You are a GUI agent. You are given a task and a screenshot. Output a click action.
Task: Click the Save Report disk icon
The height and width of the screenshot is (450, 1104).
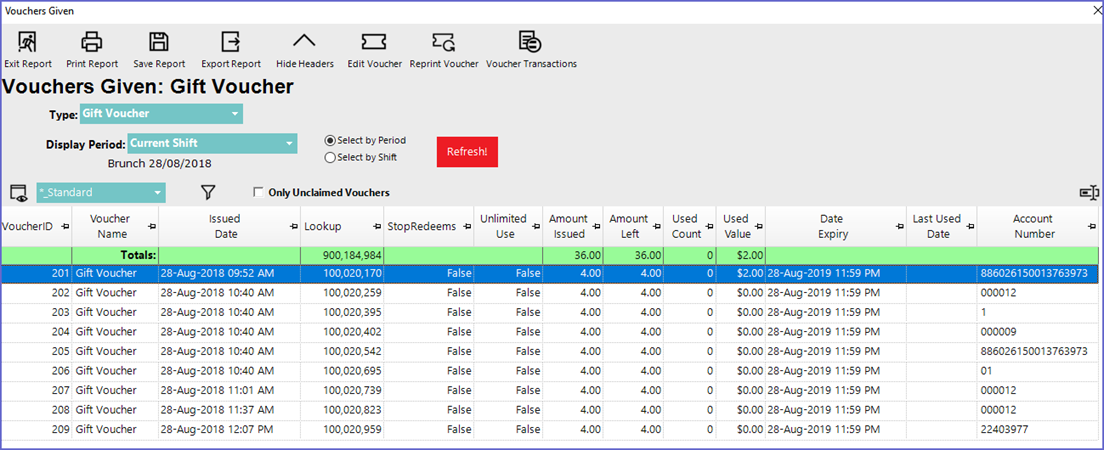coord(159,42)
